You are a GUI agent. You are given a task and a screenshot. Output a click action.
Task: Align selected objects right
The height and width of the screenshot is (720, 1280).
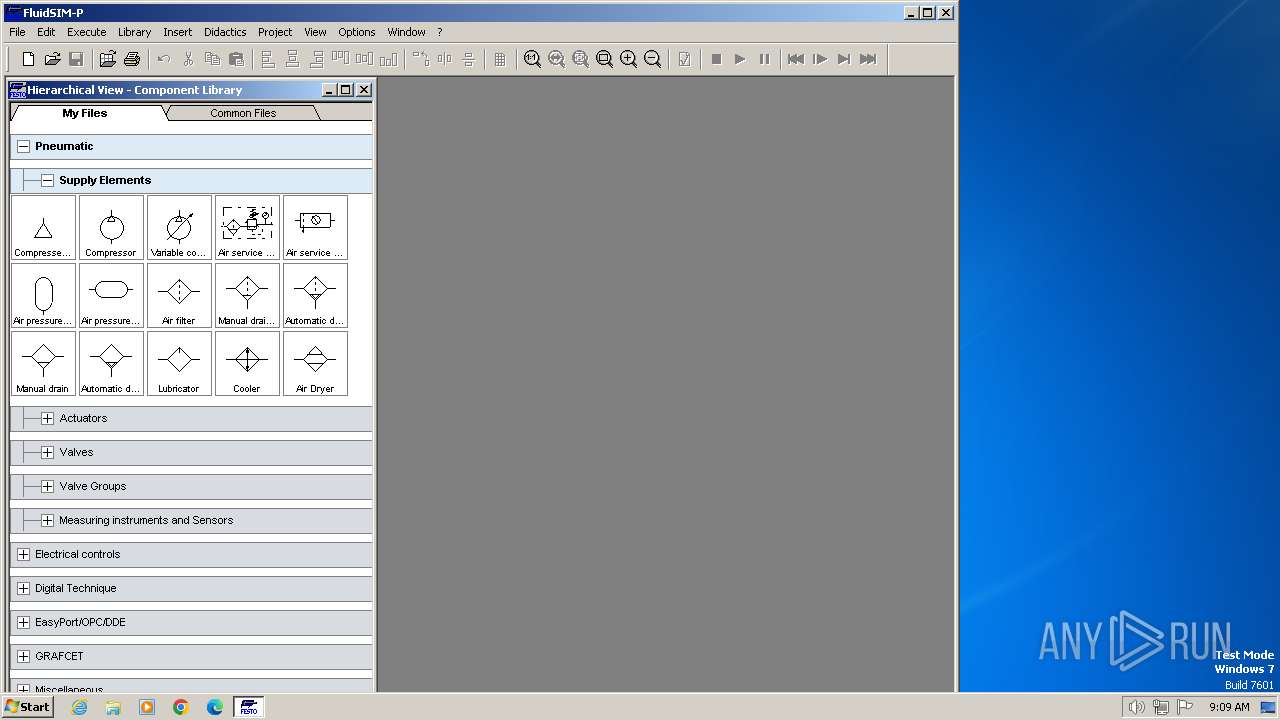316,59
